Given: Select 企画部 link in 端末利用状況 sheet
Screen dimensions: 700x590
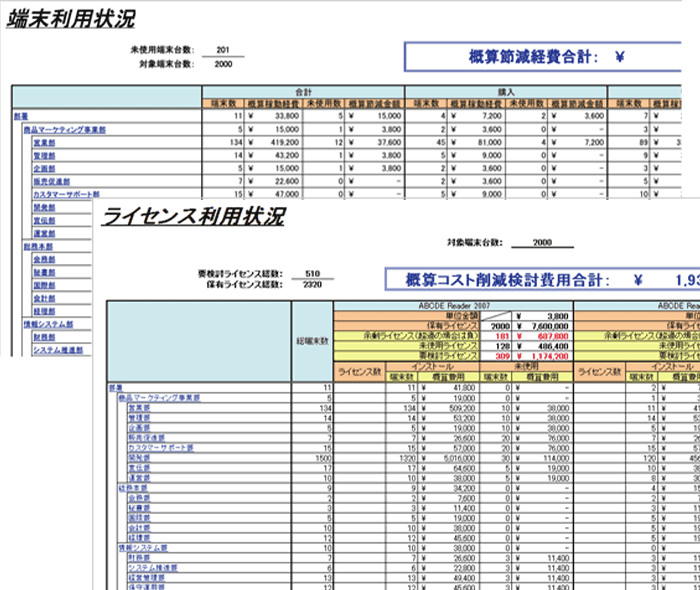Looking at the screenshot, I should click(x=44, y=168).
